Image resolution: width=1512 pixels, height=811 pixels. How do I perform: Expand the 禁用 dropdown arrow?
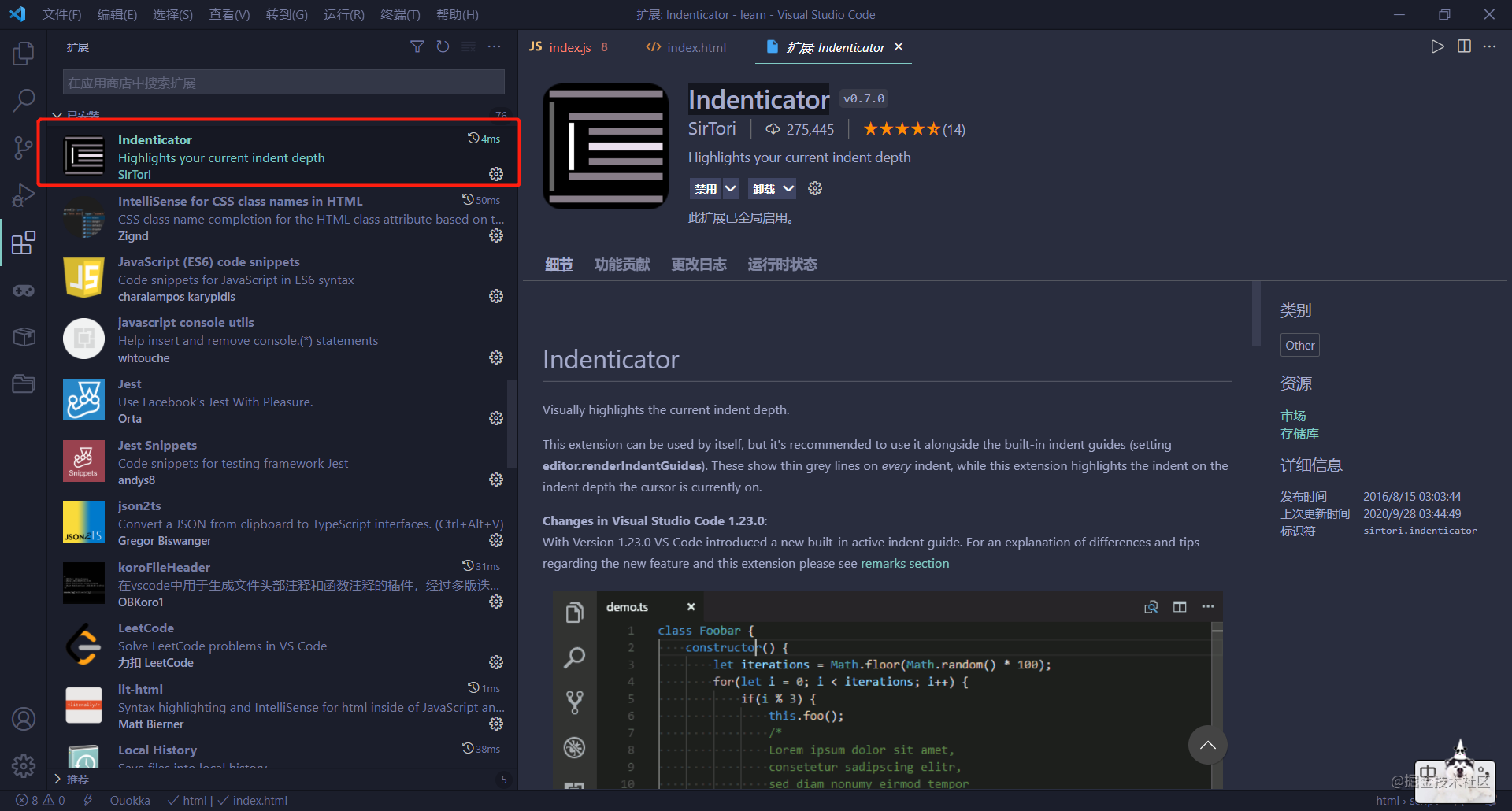pos(731,188)
